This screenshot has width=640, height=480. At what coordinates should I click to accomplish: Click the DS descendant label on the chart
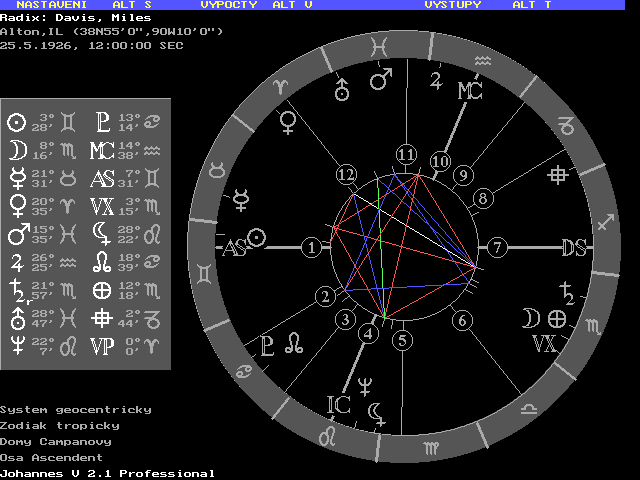(x=573, y=248)
